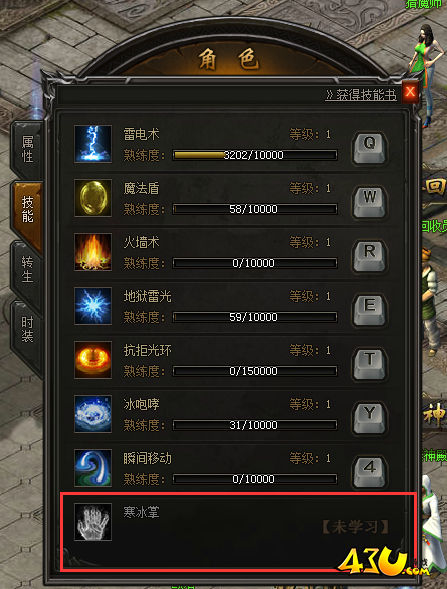Close the 角色 panel with red X

(410, 91)
